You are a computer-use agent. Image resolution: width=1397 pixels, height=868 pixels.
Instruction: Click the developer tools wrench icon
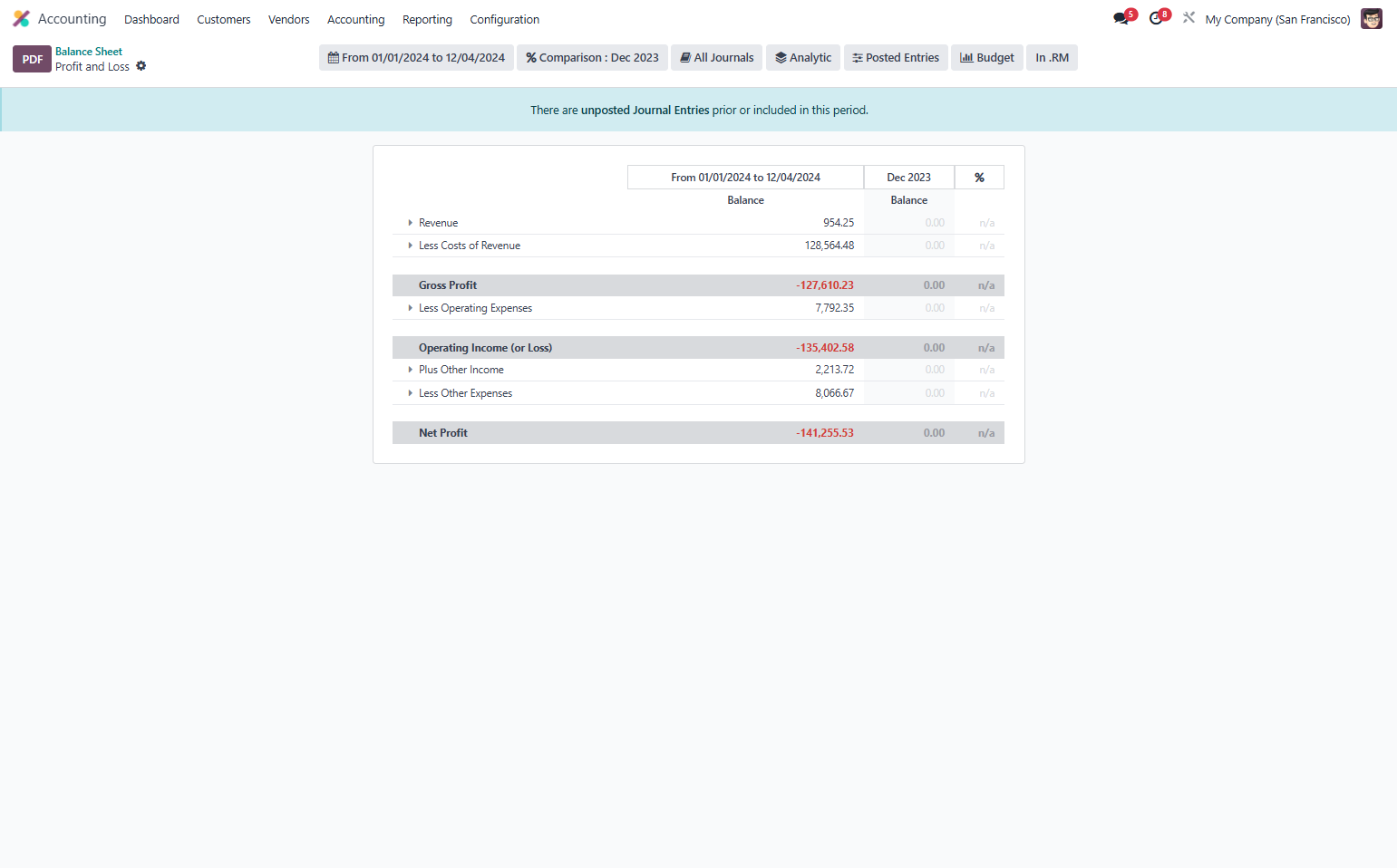pos(1188,18)
